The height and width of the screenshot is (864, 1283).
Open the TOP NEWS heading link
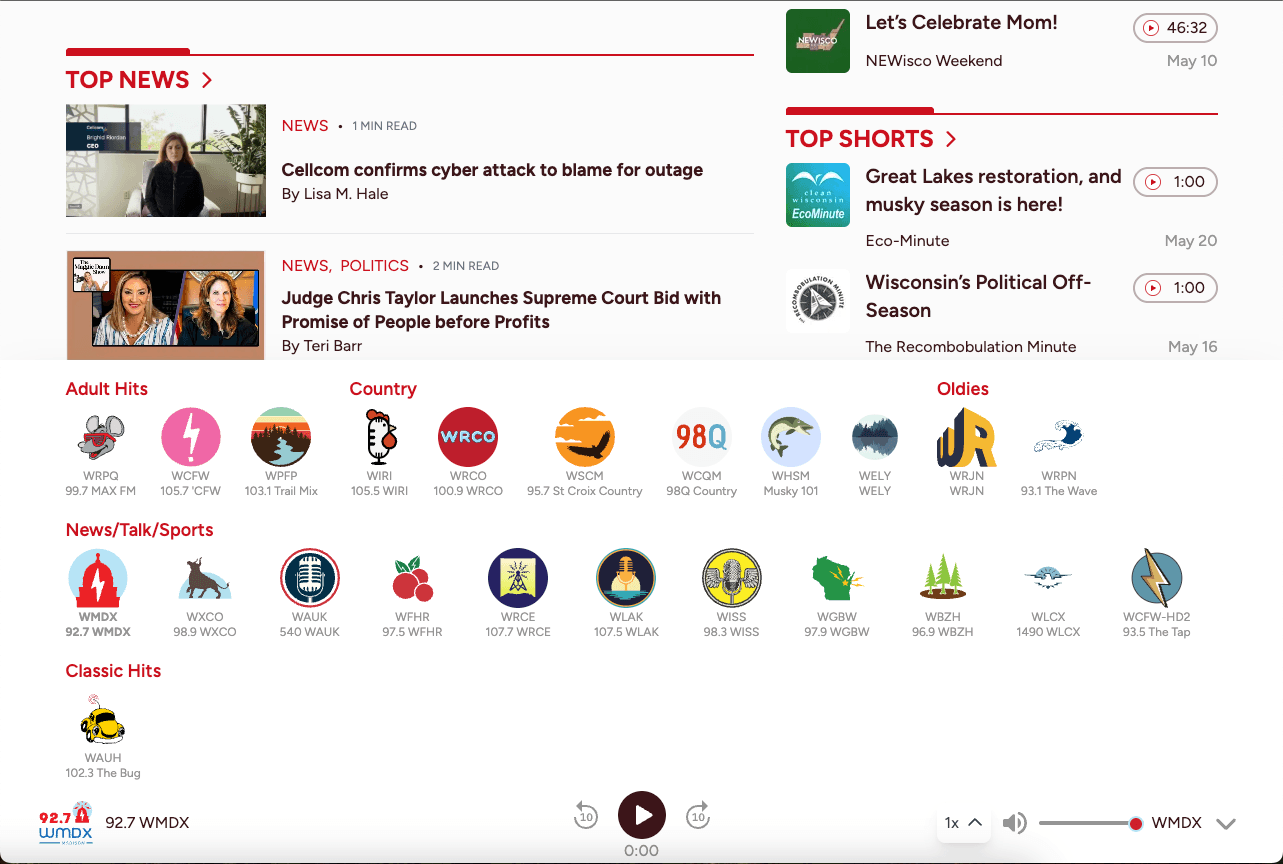tap(127, 80)
